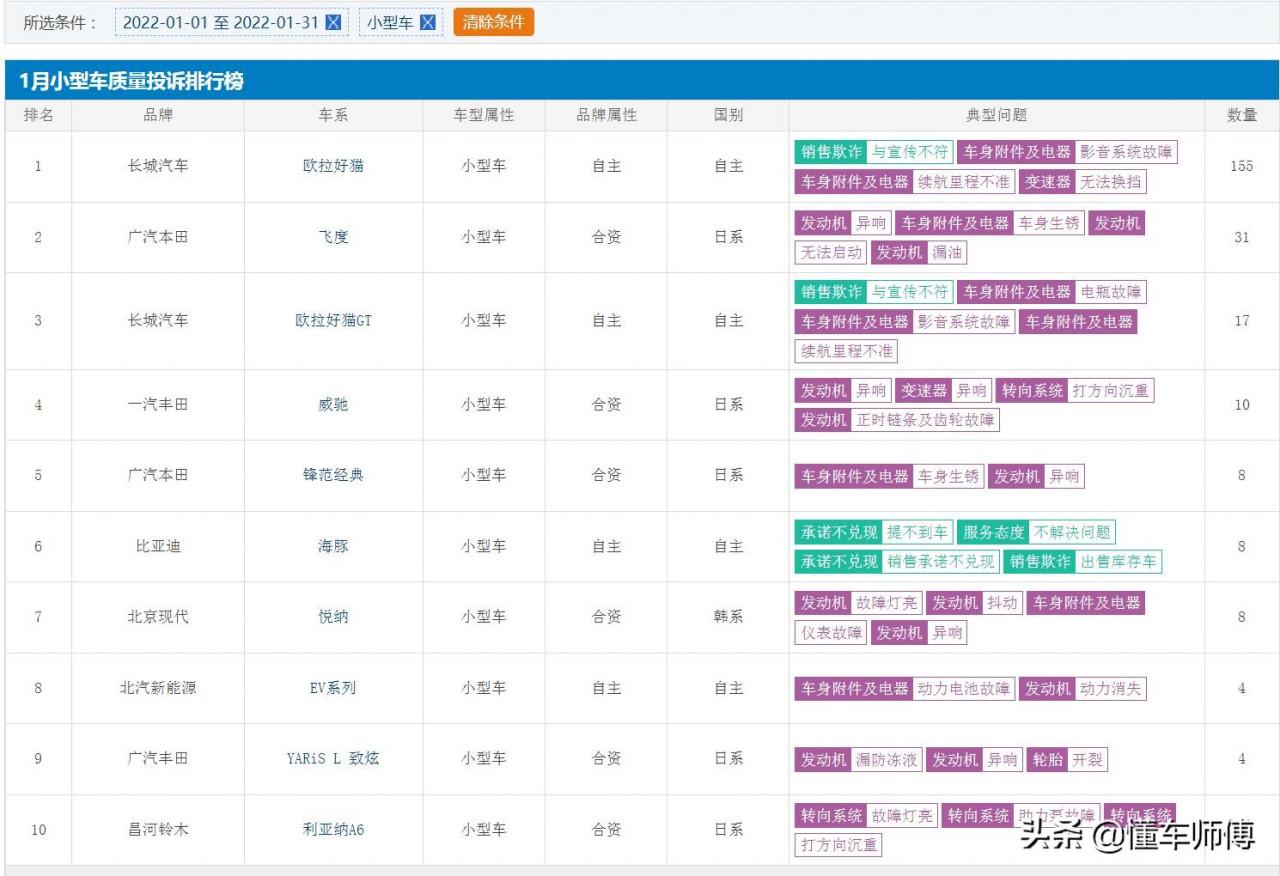Remove the 2022-01-01 date range filter

(334, 22)
